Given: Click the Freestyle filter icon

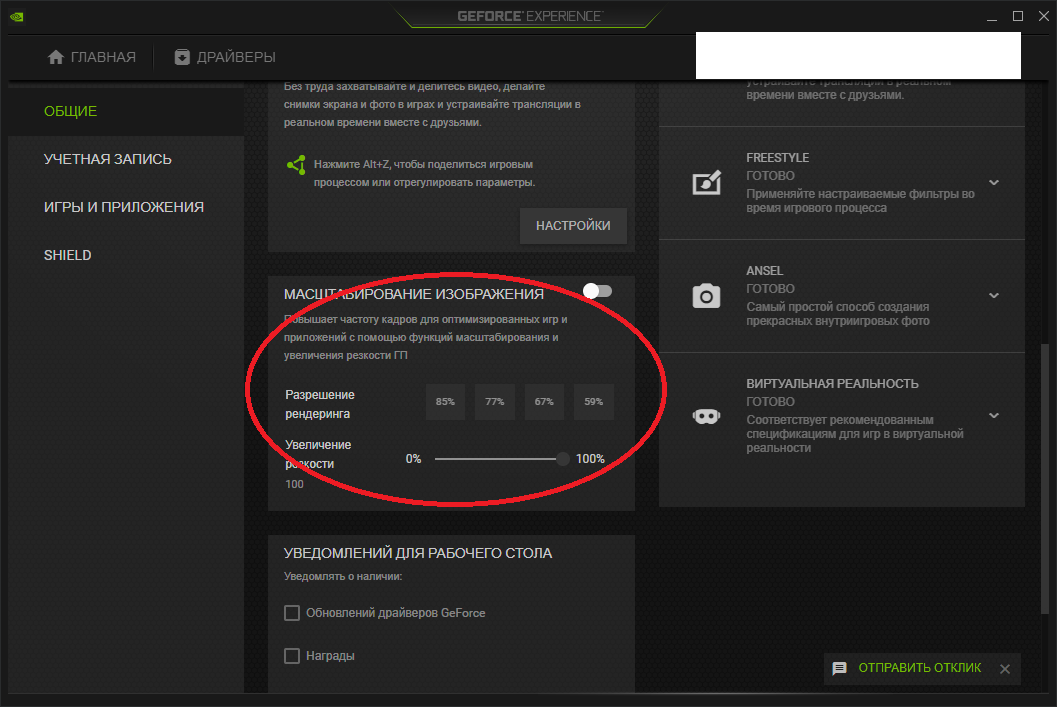Looking at the screenshot, I should [x=706, y=183].
